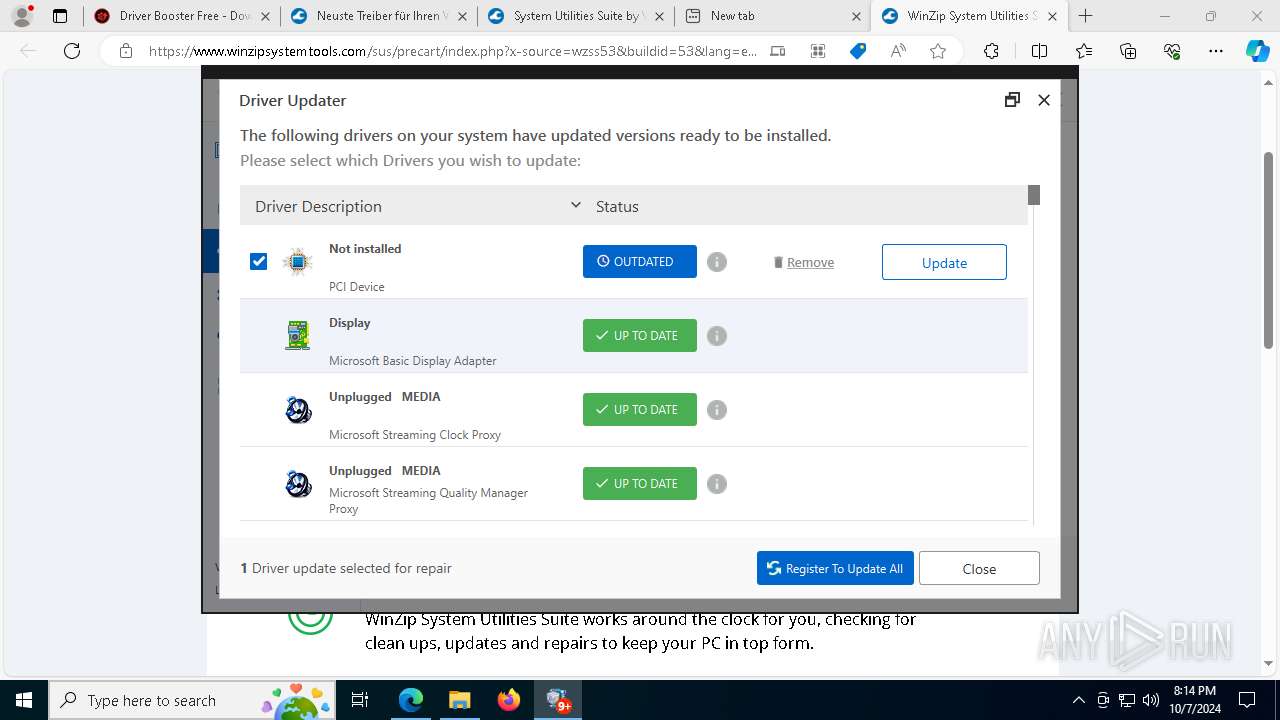
Task: Show hidden system tray icons
Action: pyautogui.click(x=1078, y=700)
